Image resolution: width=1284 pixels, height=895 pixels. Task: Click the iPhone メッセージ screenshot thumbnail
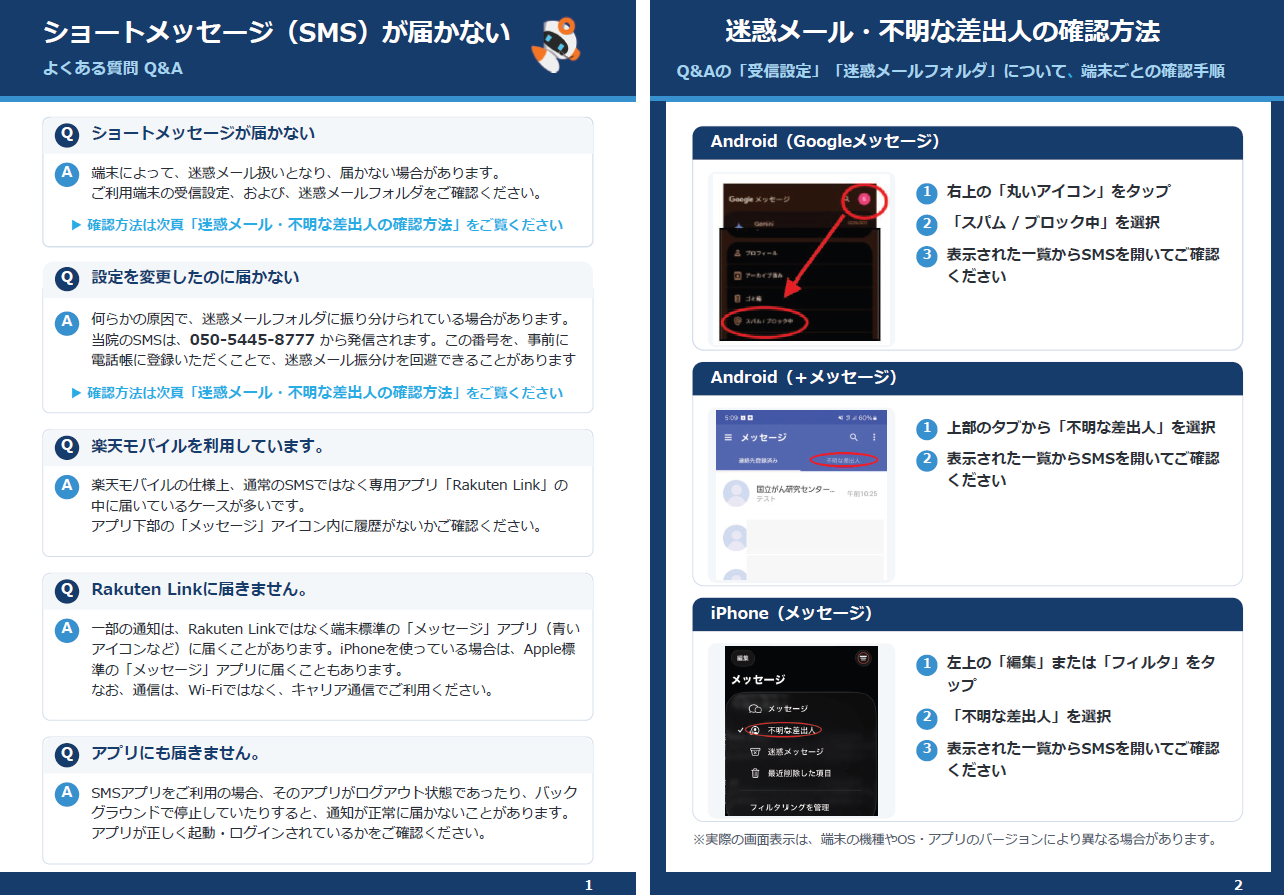[x=801, y=732]
